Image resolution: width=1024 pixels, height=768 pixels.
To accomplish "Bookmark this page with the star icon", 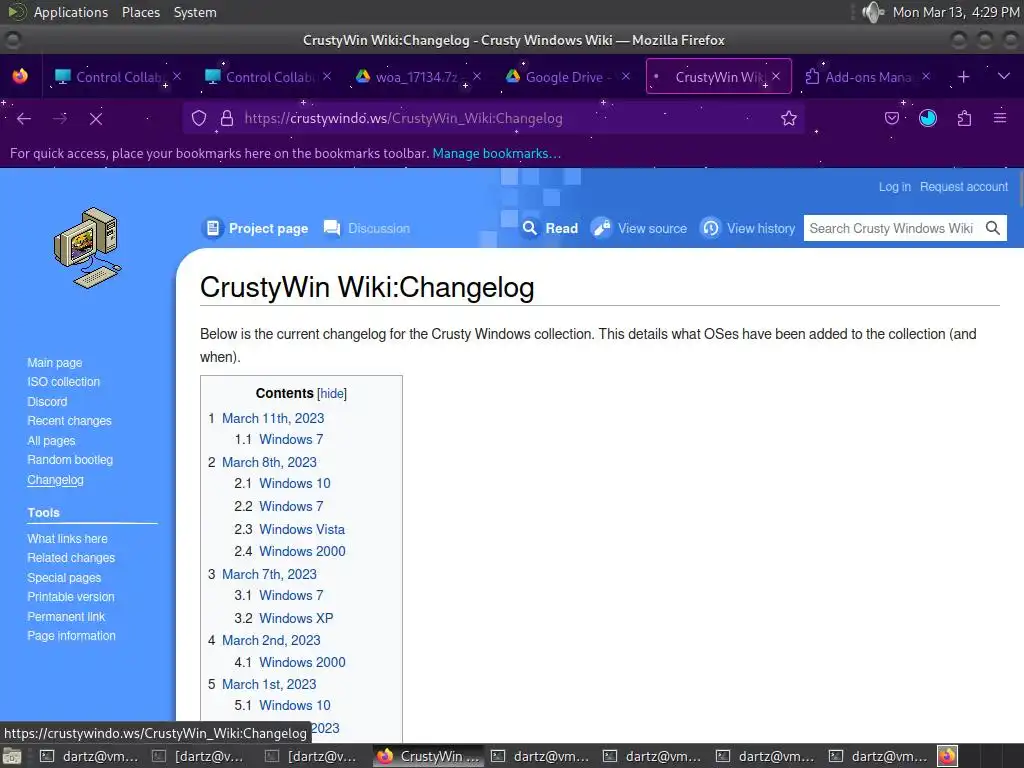I will (x=789, y=118).
